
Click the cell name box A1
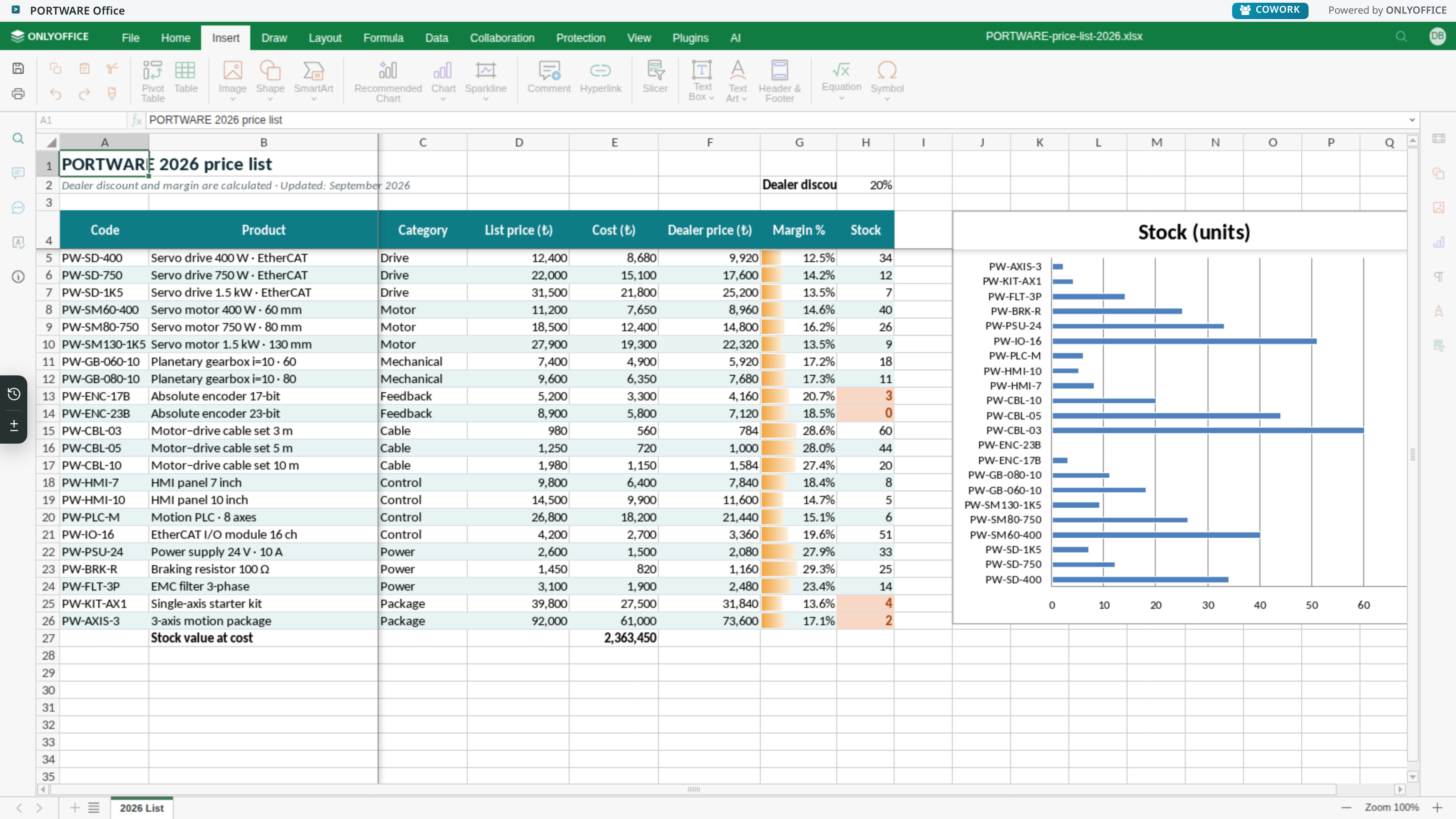[x=82, y=120]
